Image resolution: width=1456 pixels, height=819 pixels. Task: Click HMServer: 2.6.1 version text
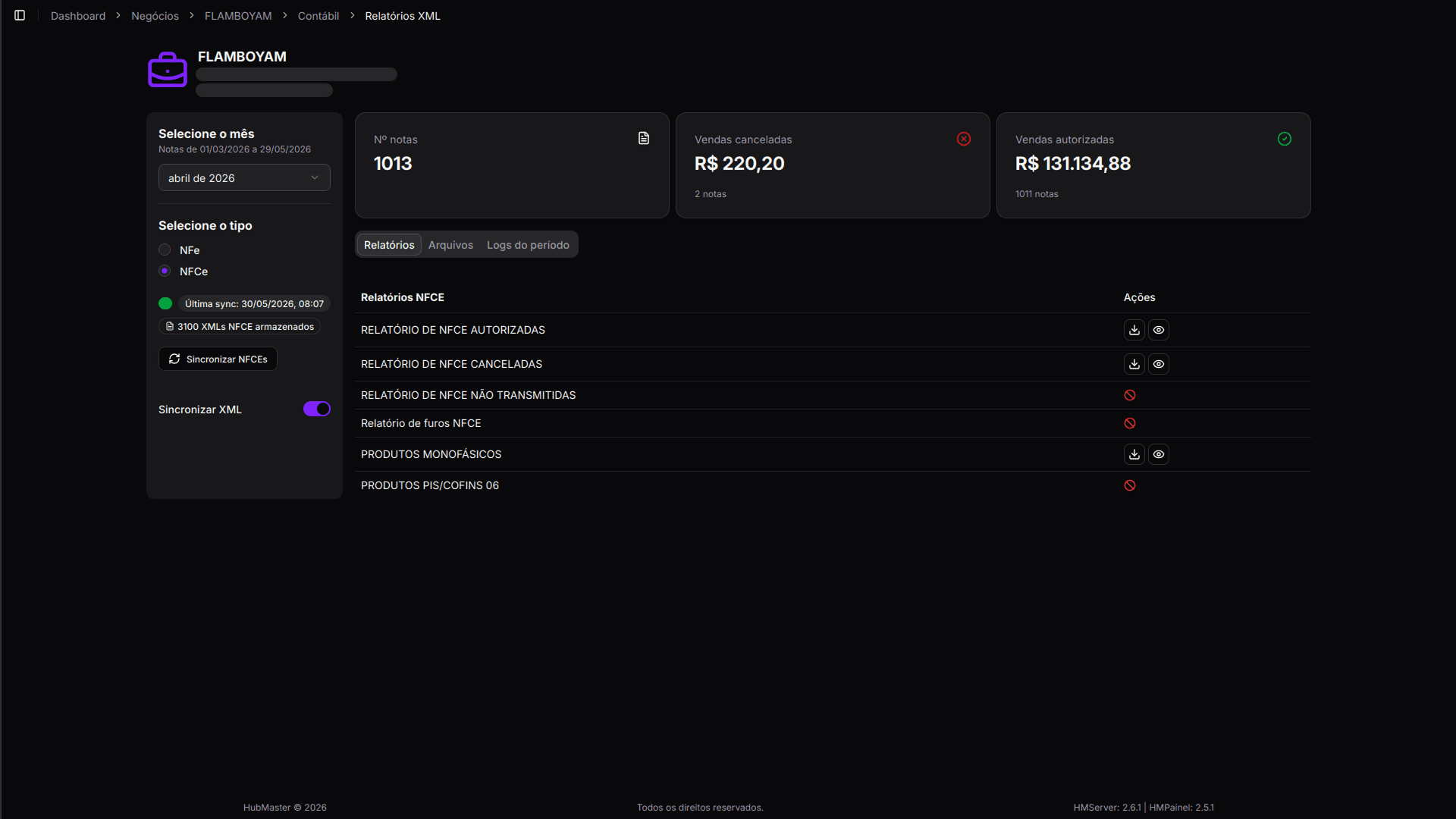(x=1107, y=808)
